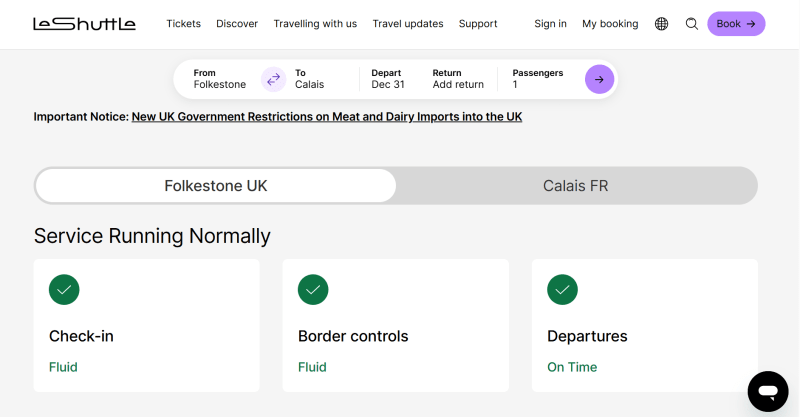
Task: Click Add return date field
Action: [x=458, y=85]
